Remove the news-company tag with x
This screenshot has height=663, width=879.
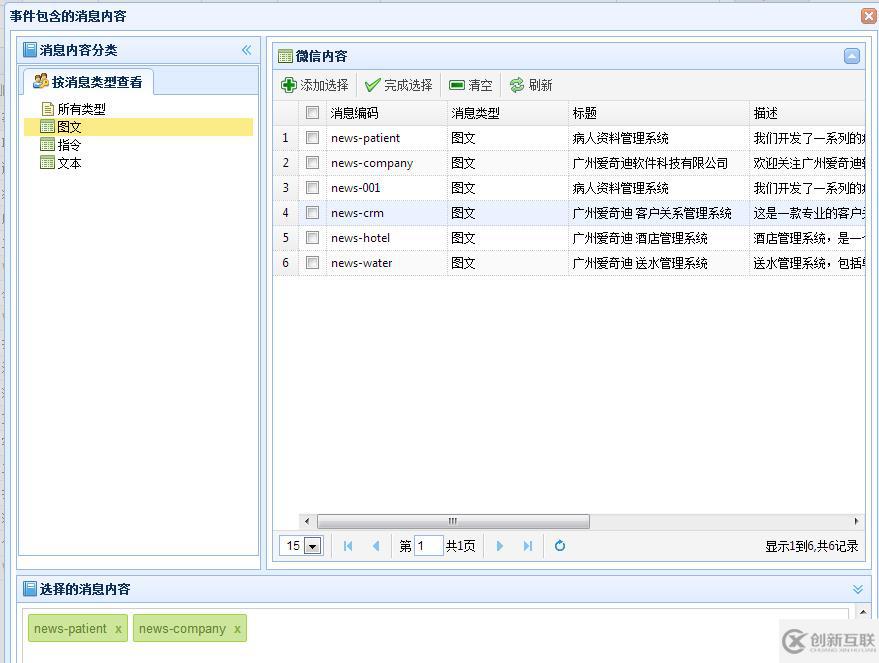237,629
